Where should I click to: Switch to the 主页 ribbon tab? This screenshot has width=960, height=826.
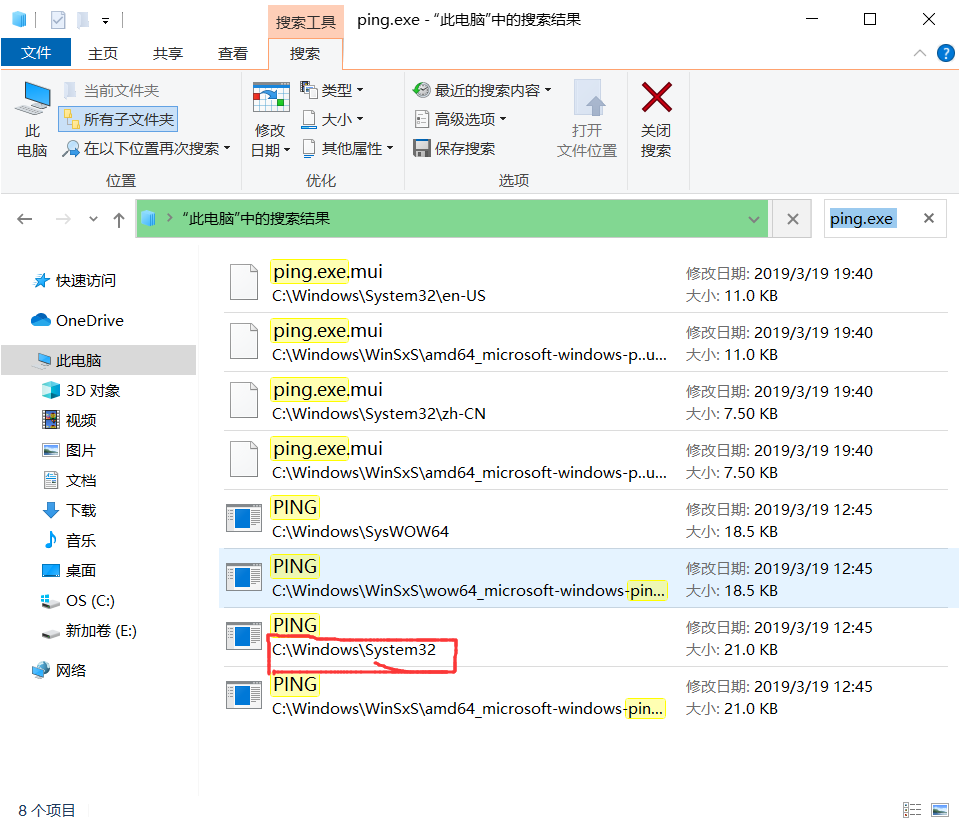103,53
